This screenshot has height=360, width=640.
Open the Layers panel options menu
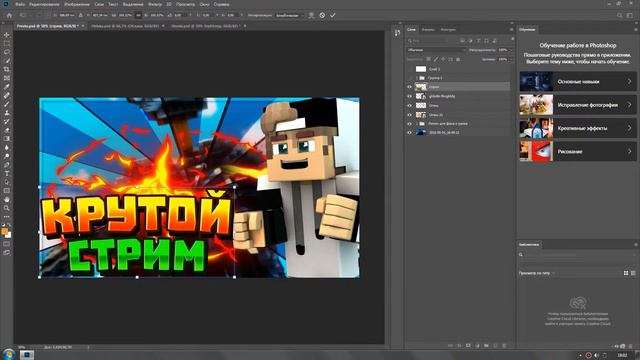[x=511, y=29]
